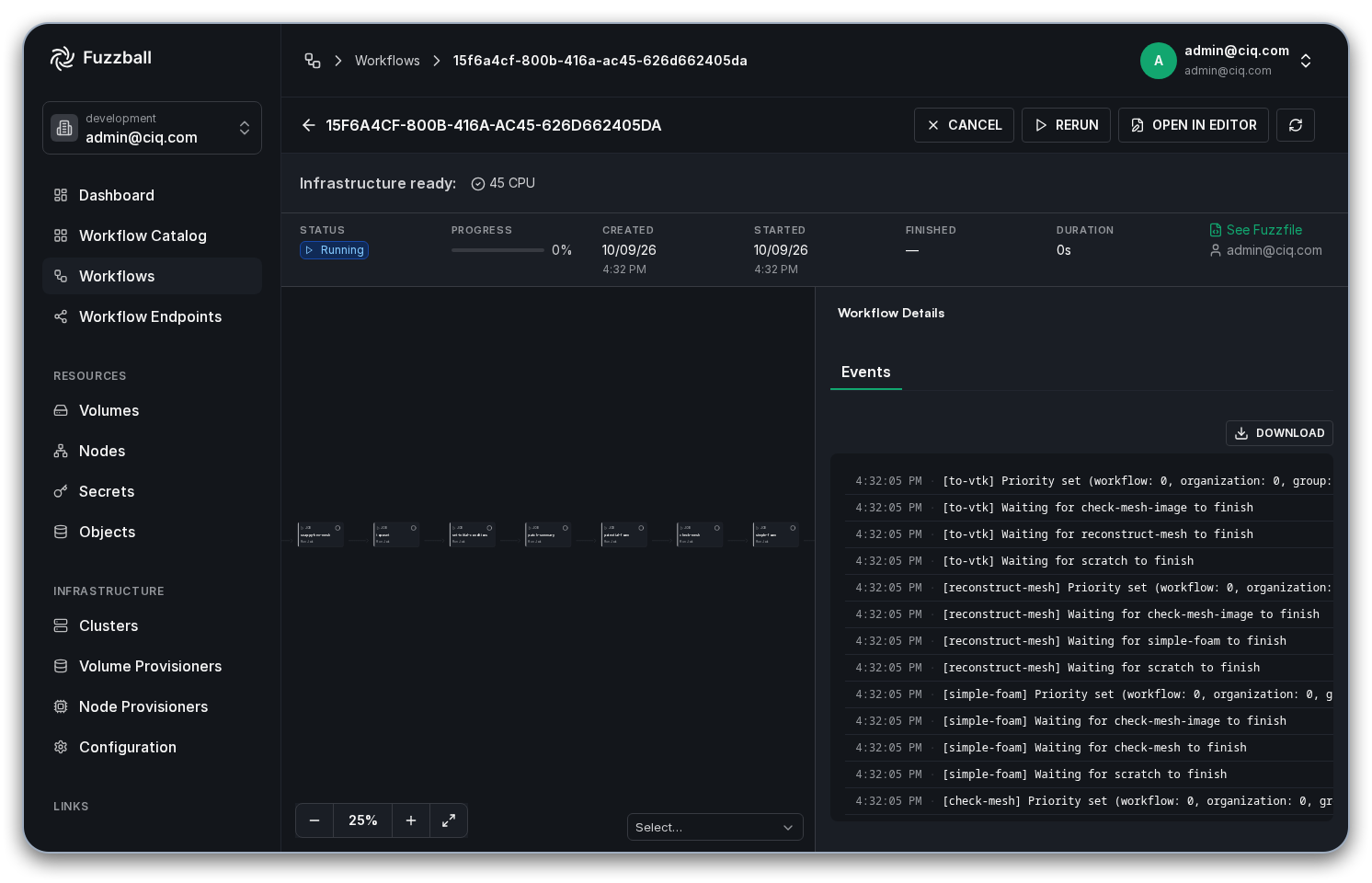
Task: Open Workflow Catalog page
Action: coord(152,235)
